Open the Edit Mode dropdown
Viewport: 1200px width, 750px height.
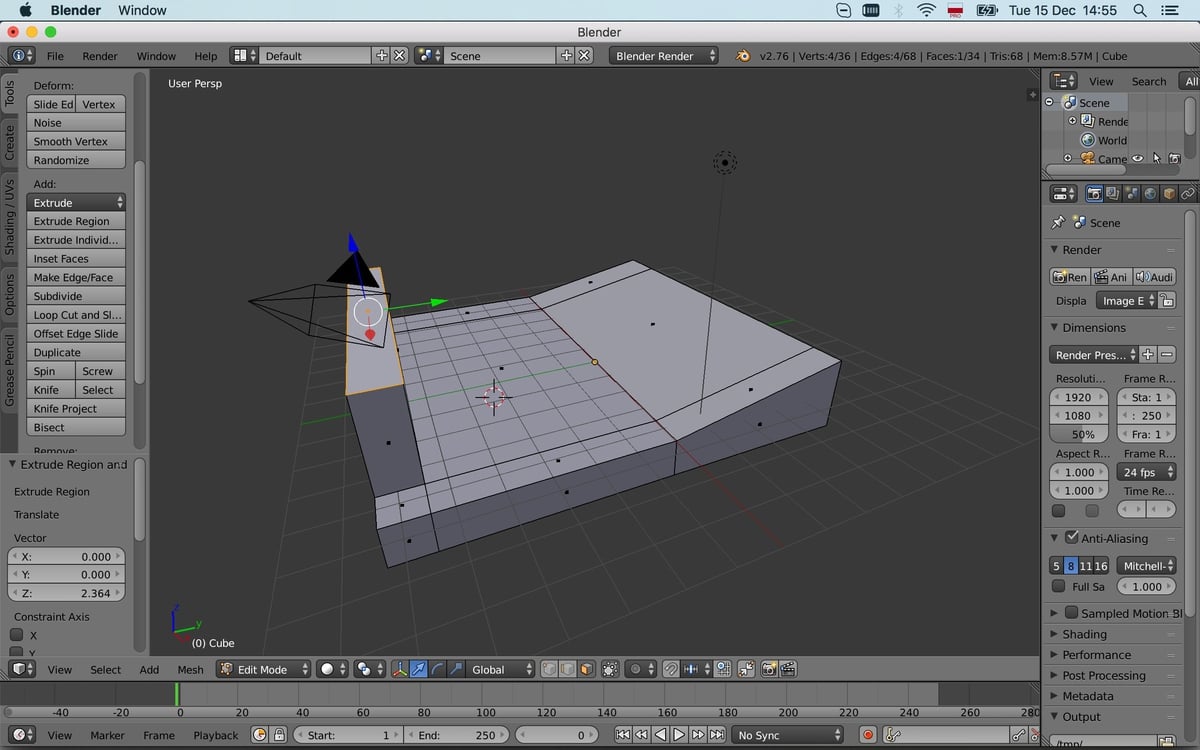pos(262,669)
